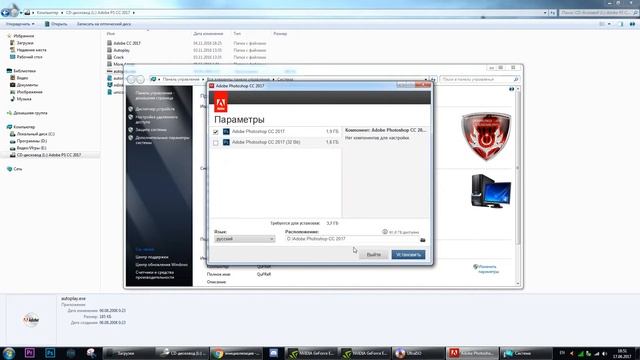Screen dimensions: 640x360
Task: Select the PS icon of the 32 Bit row
Action: [x=226, y=142]
